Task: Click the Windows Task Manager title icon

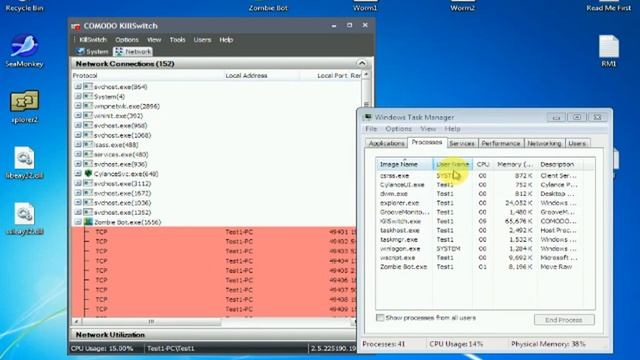Action: pos(368,117)
